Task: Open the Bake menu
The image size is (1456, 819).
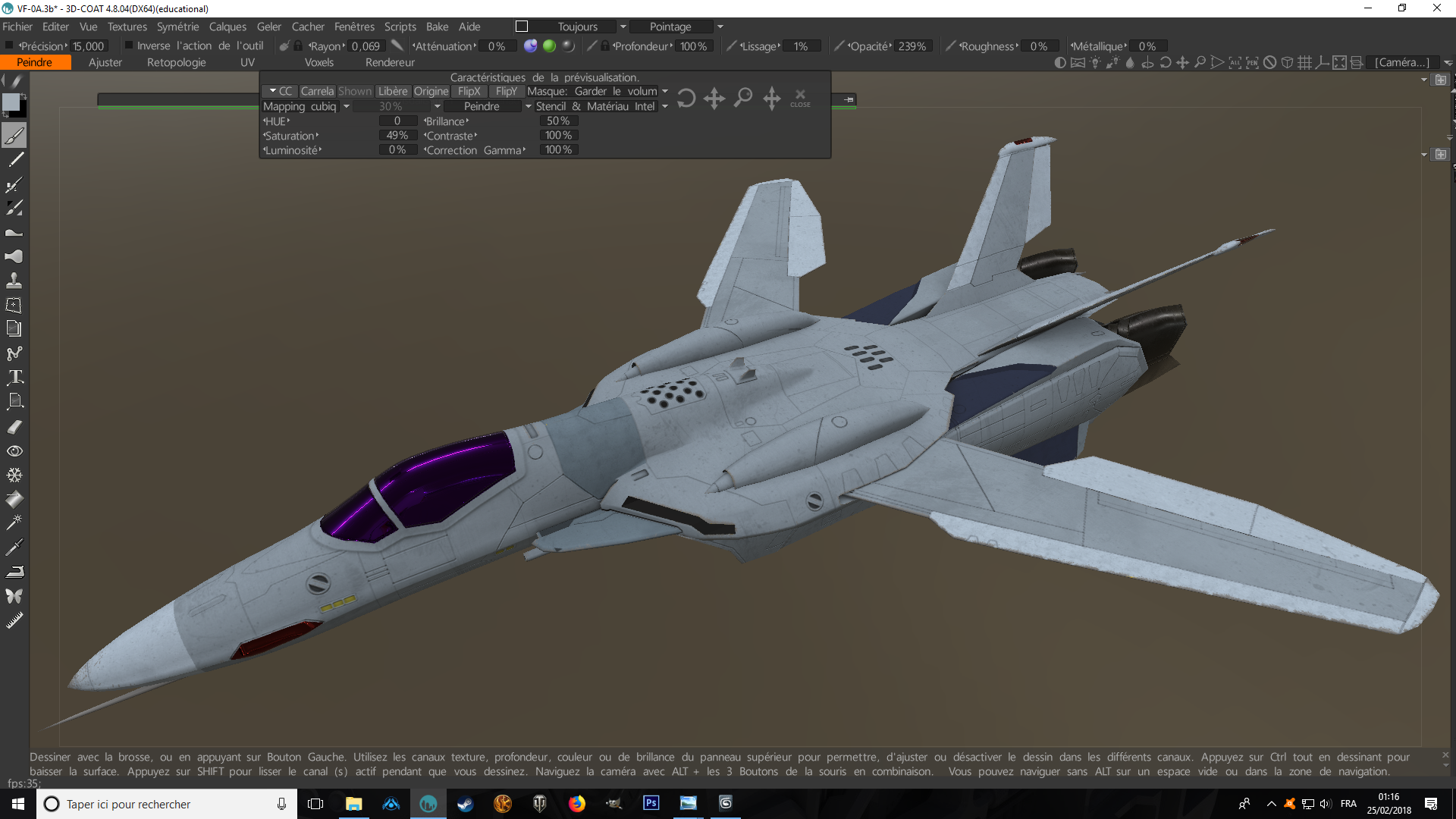Action: pos(438,27)
